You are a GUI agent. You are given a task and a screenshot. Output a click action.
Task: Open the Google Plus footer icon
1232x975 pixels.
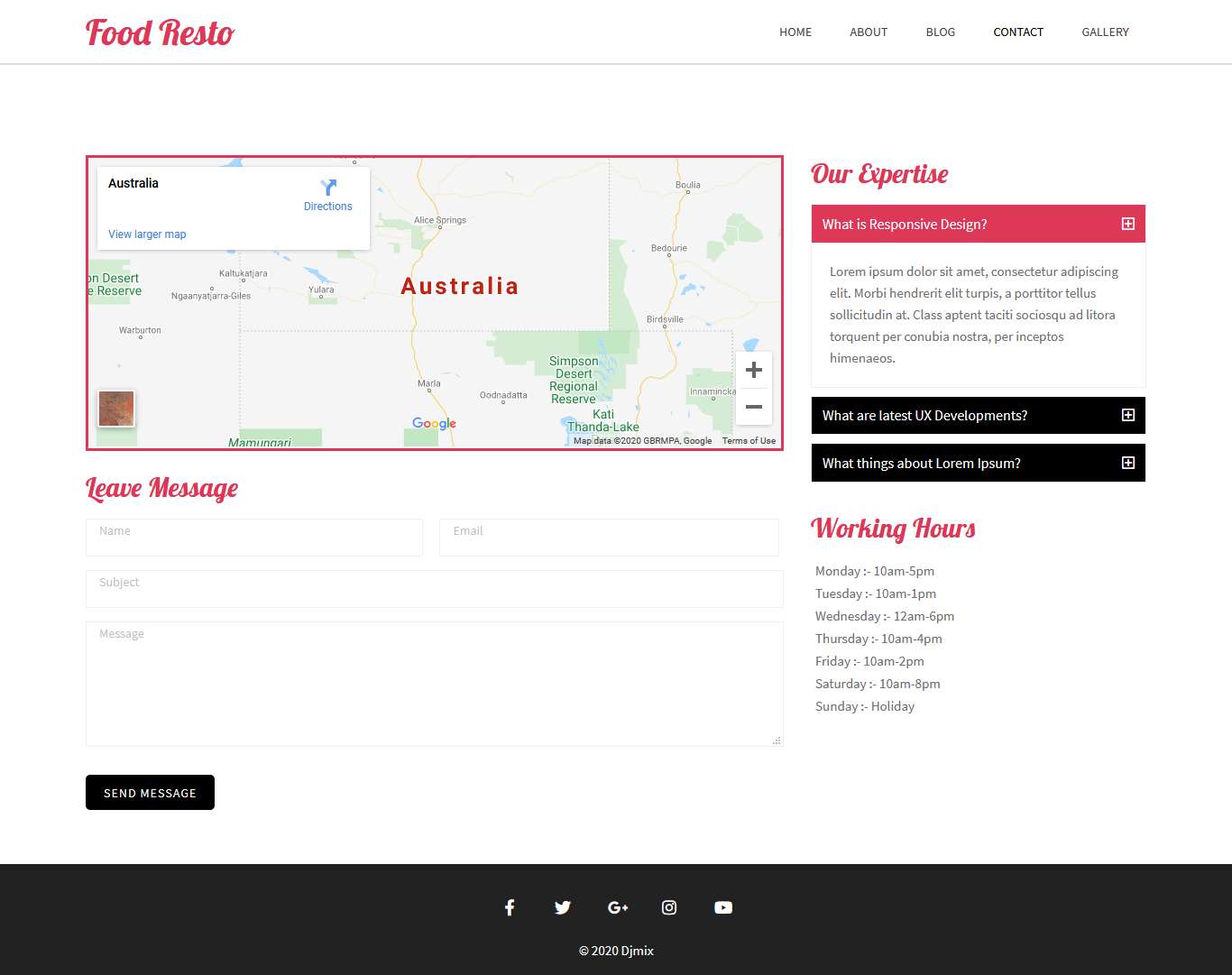617,907
